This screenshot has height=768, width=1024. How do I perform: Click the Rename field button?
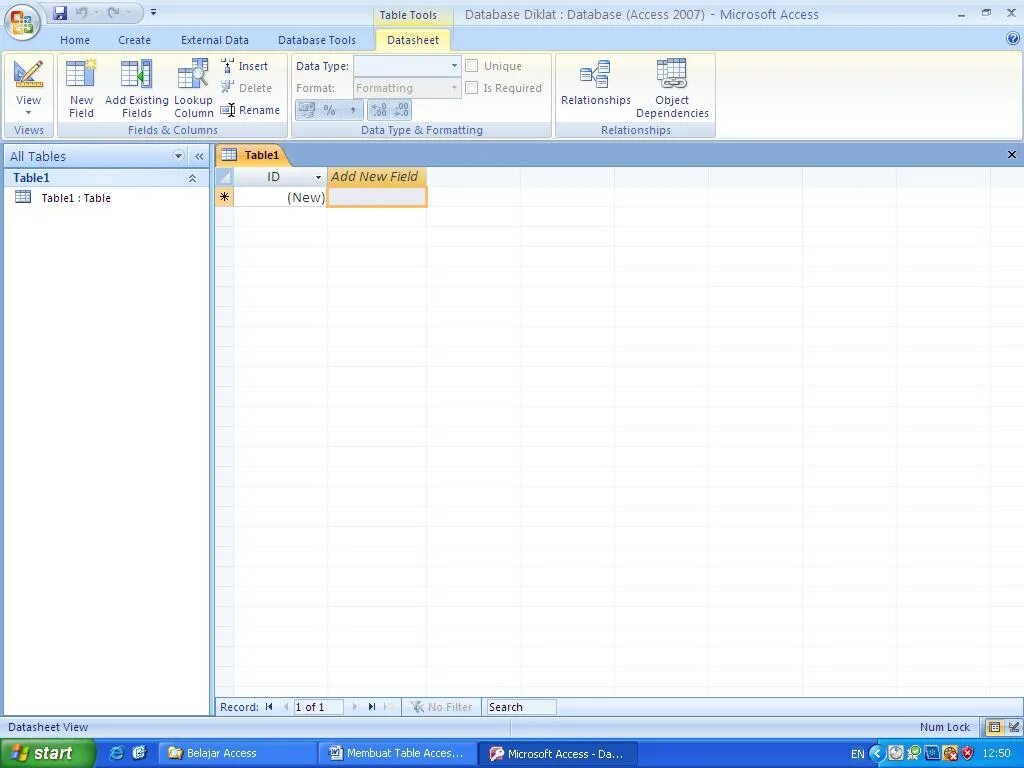click(x=250, y=110)
